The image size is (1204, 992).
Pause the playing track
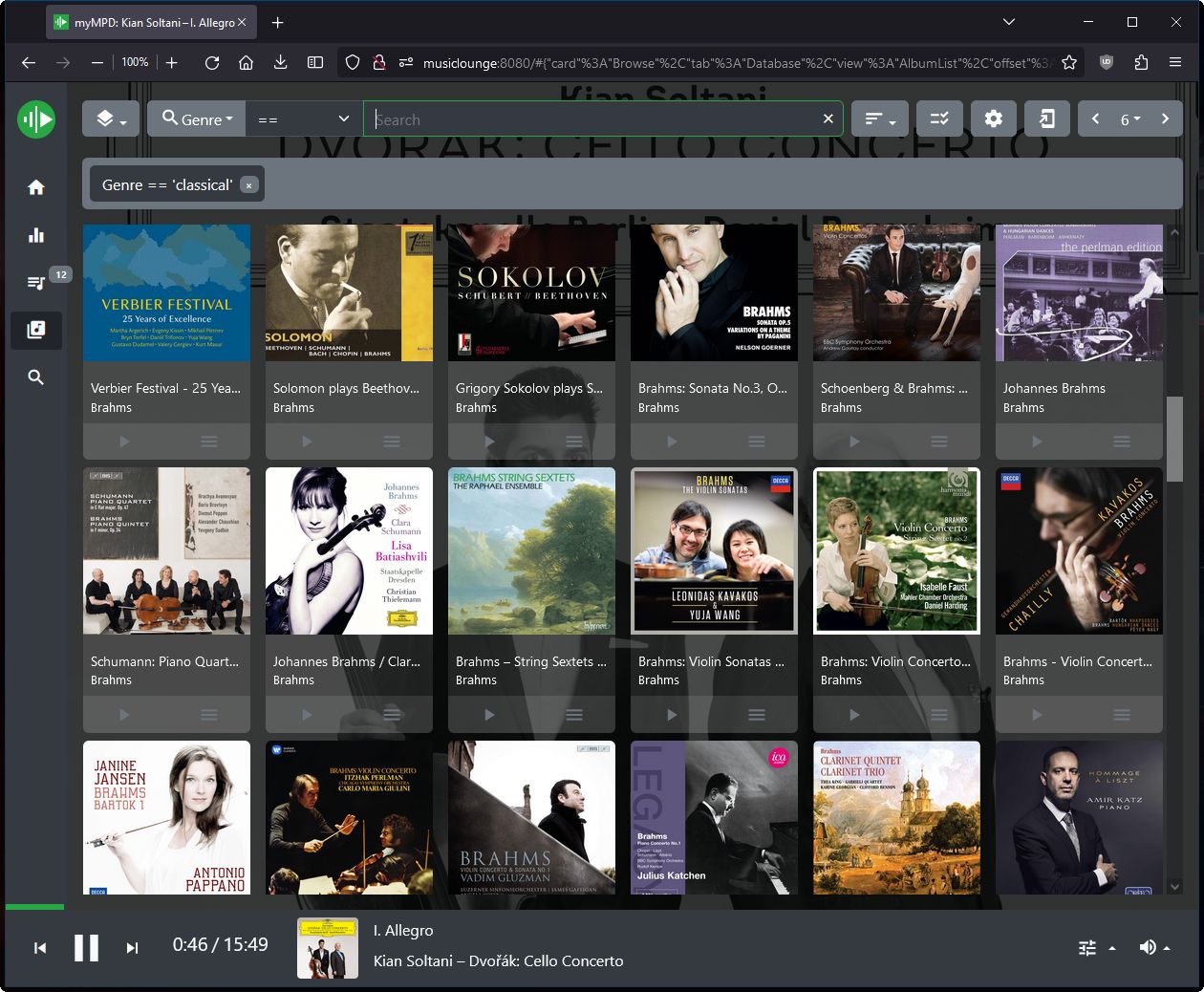(86, 948)
